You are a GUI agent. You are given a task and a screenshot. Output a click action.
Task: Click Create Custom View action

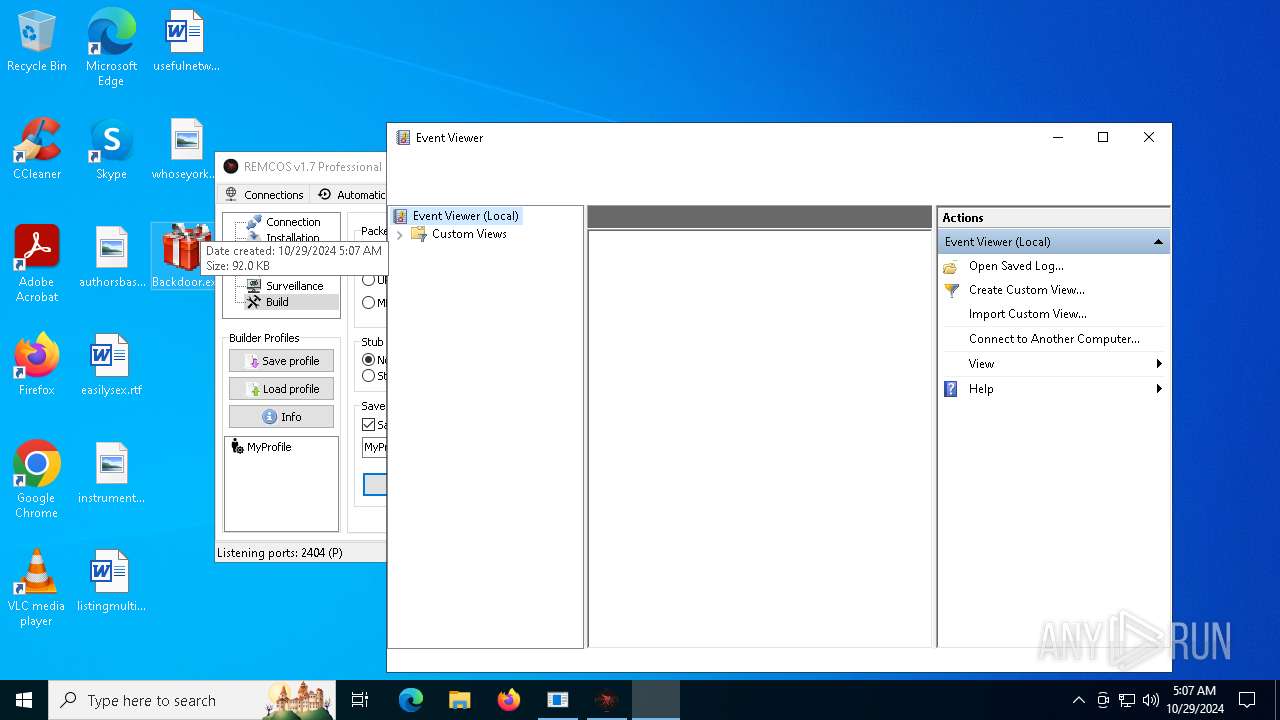point(1026,290)
